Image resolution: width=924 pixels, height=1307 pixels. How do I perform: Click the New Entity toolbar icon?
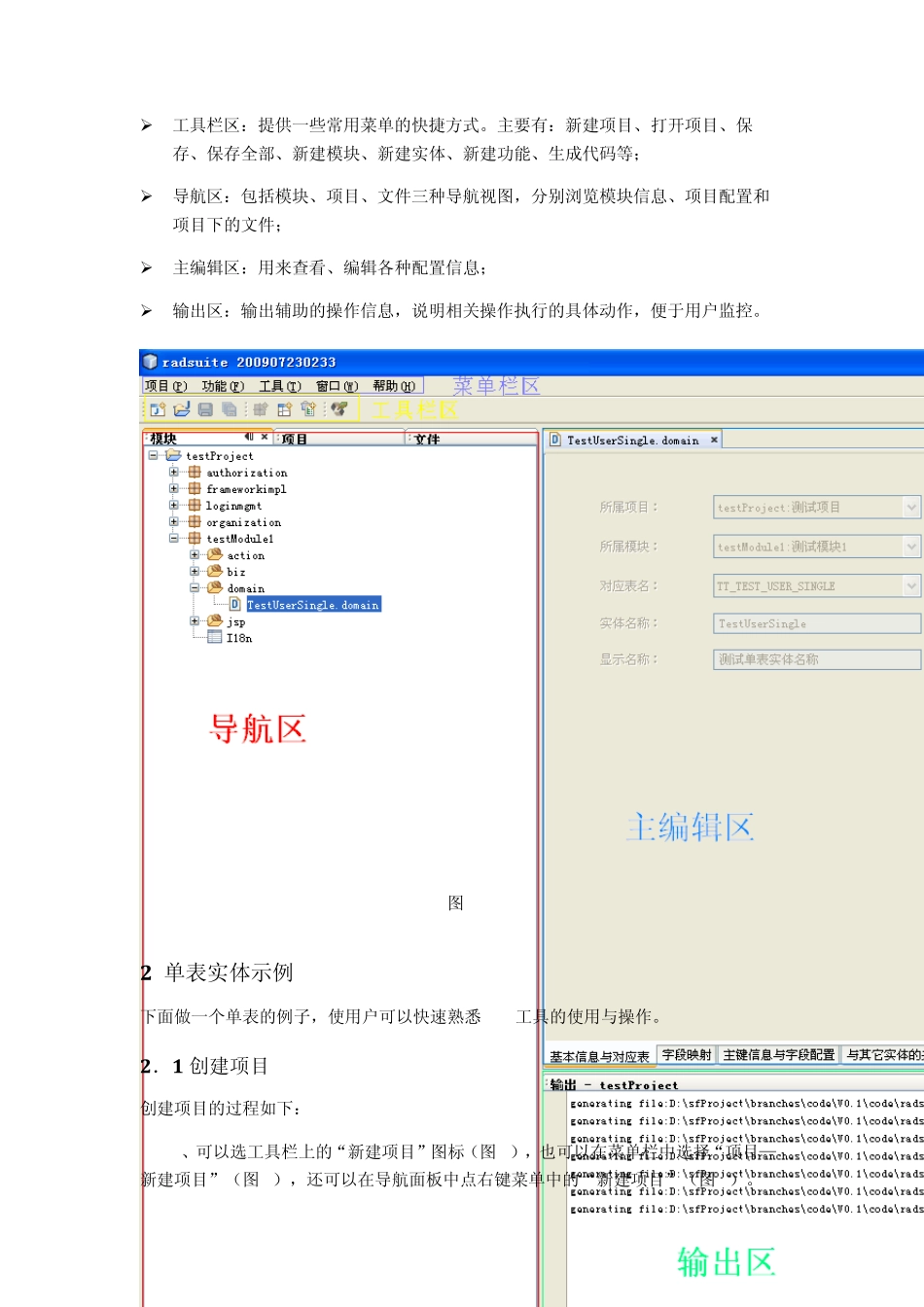coord(285,409)
